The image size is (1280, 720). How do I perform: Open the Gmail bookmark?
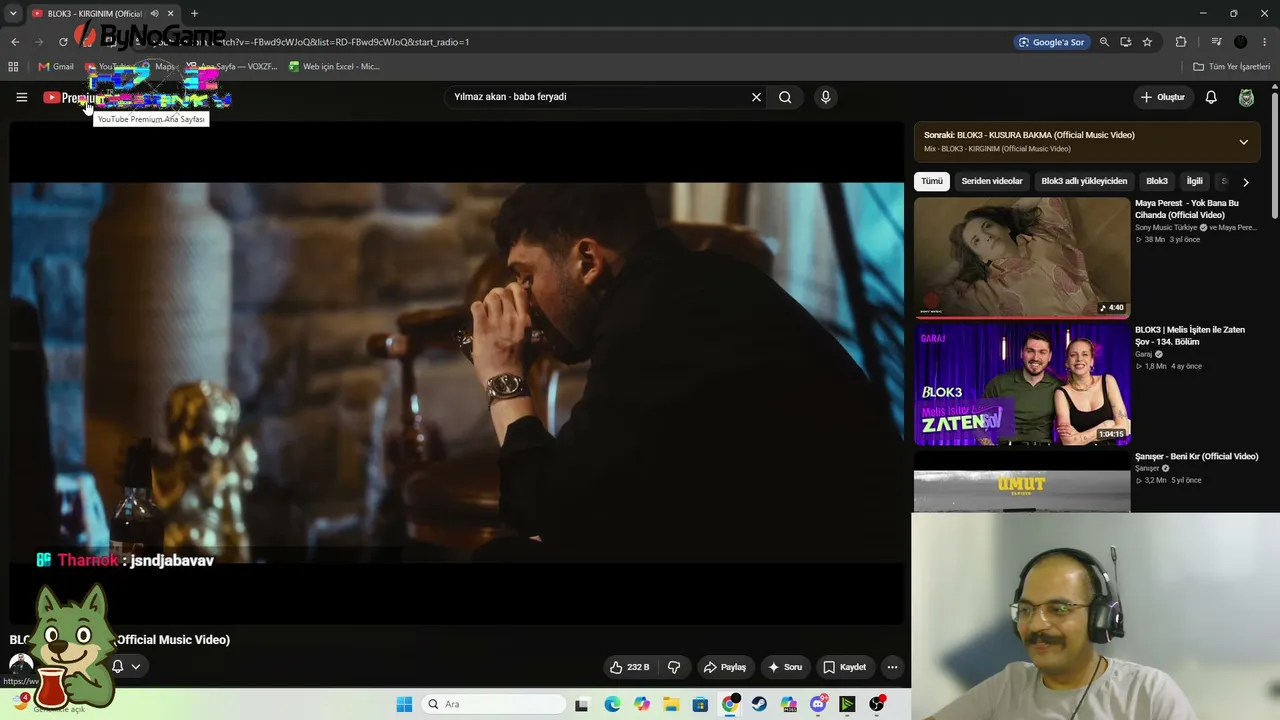56,67
